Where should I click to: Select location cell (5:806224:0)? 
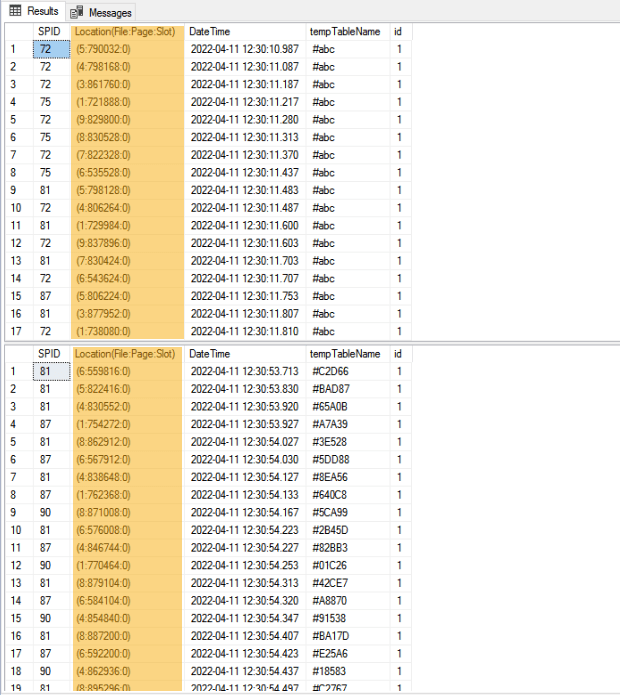click(127, 296)
